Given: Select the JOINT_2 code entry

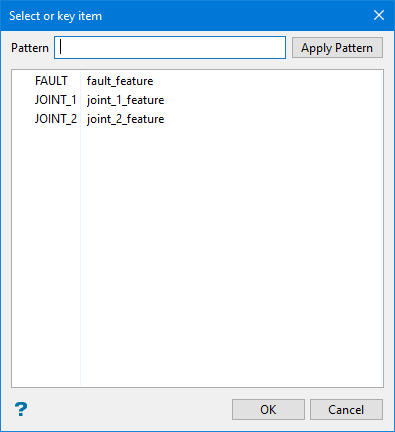Looking at the screenshot, I should click(x=56, y=119).
